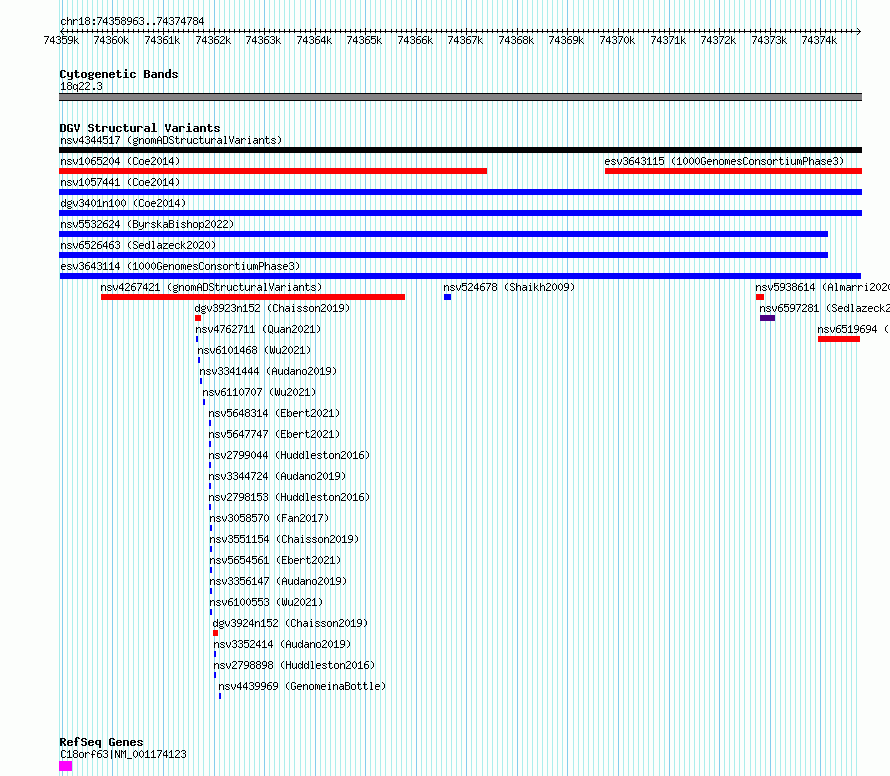Click the nsv1057441 (Coe2014) label

pyautogui.click(x=120, y=182)
